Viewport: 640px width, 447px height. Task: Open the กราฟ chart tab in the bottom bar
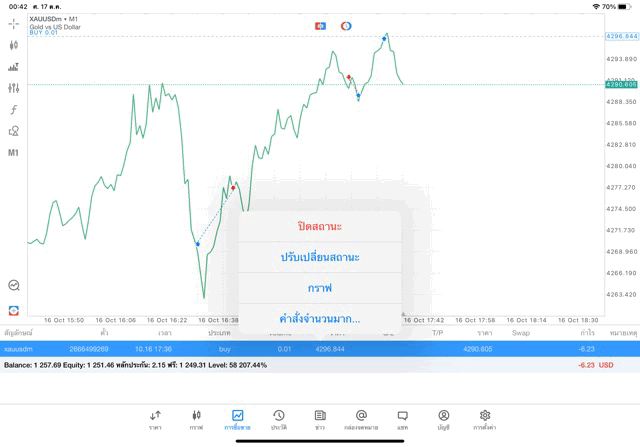click(196, 419)
